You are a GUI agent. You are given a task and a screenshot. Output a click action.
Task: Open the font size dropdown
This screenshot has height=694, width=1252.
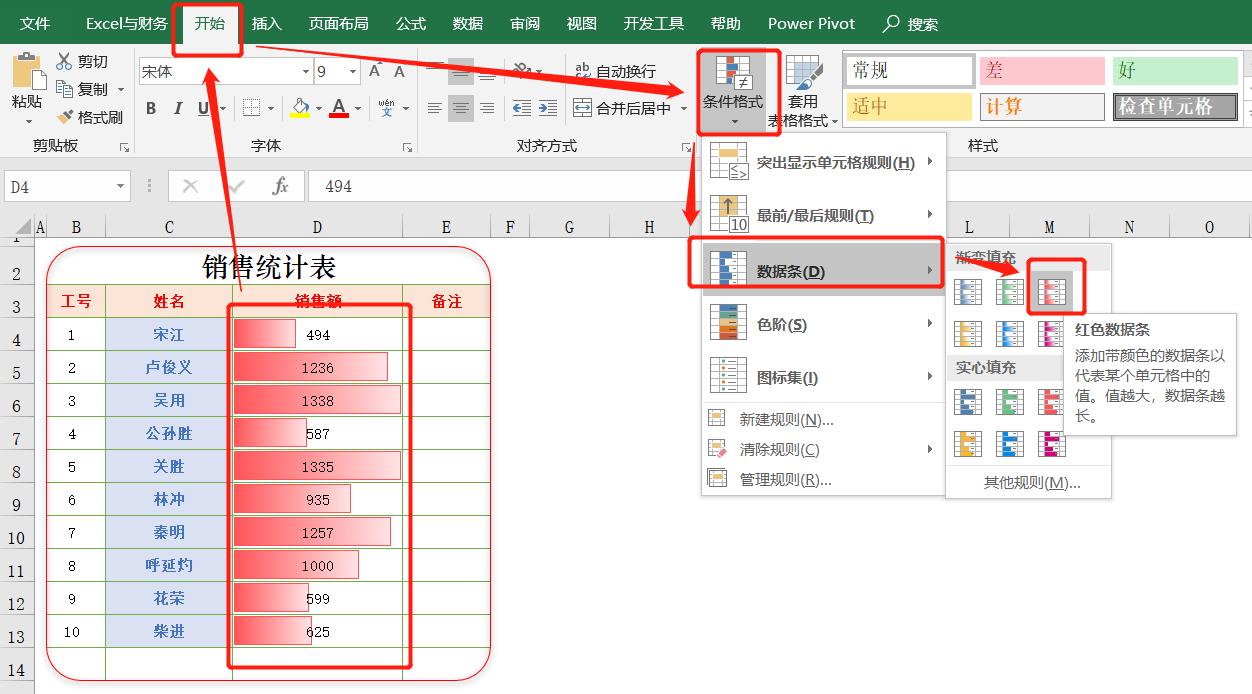352,72
